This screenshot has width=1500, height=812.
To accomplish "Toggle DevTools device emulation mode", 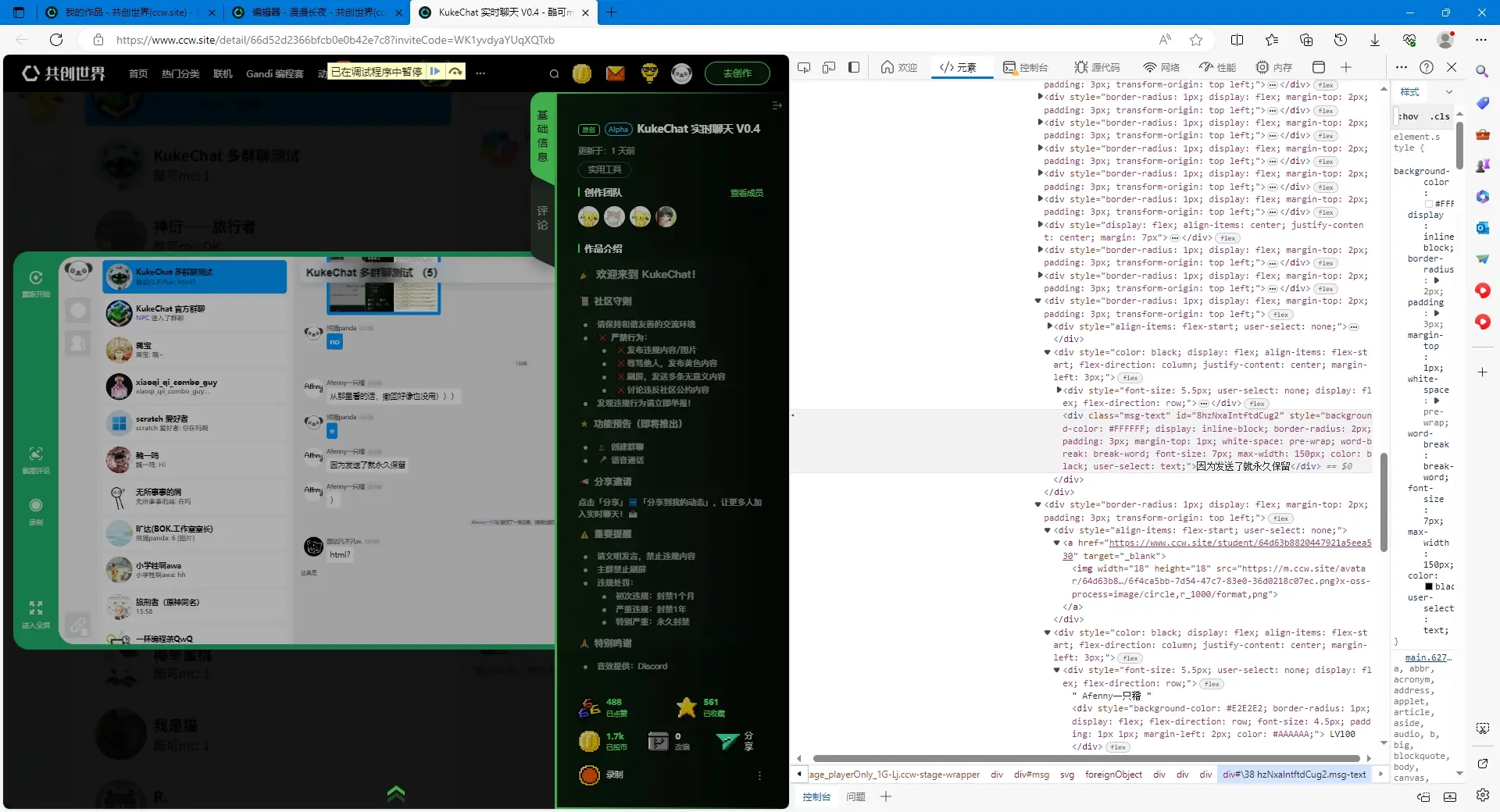I will [x=829, y=67].
